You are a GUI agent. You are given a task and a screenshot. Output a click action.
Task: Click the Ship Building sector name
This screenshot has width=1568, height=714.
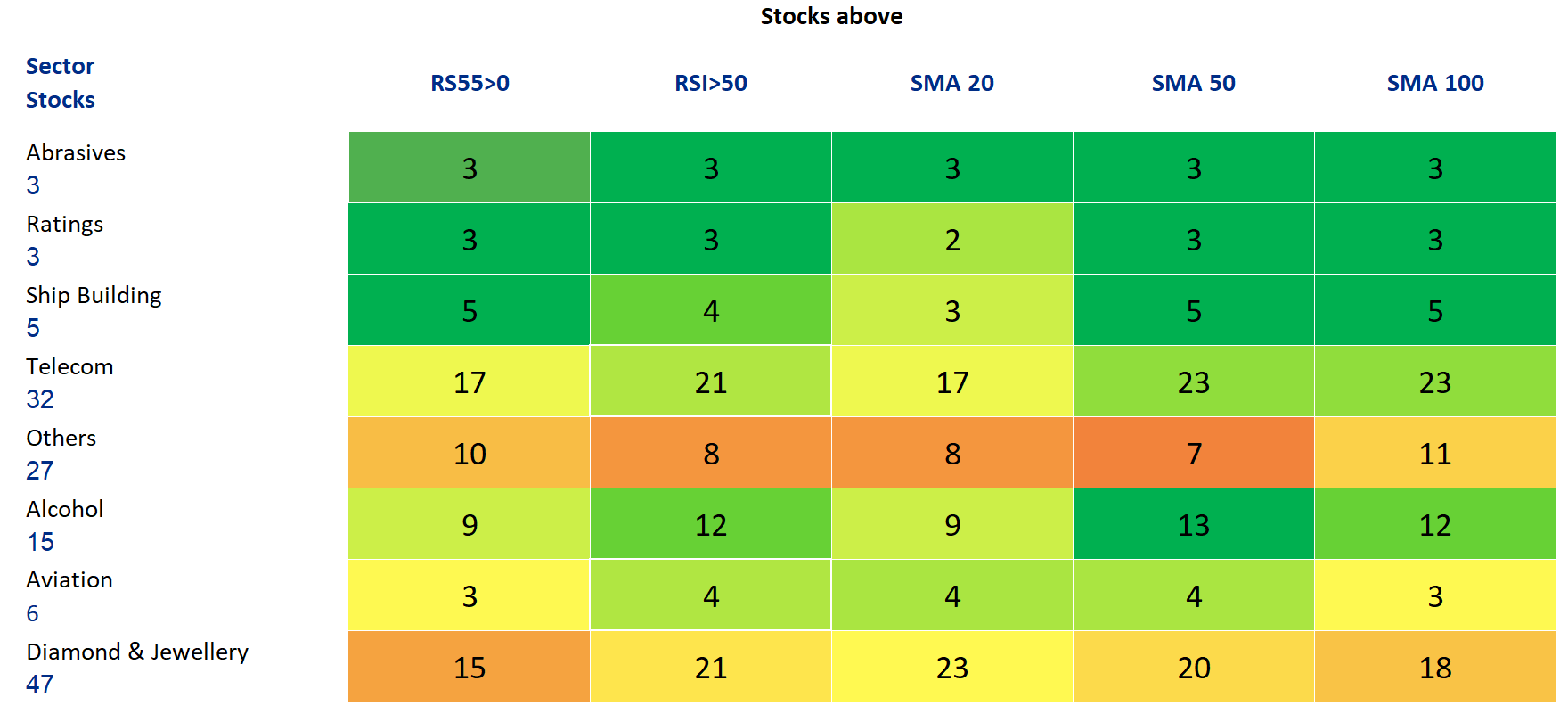pyautogui.click(x=94, y=295)
